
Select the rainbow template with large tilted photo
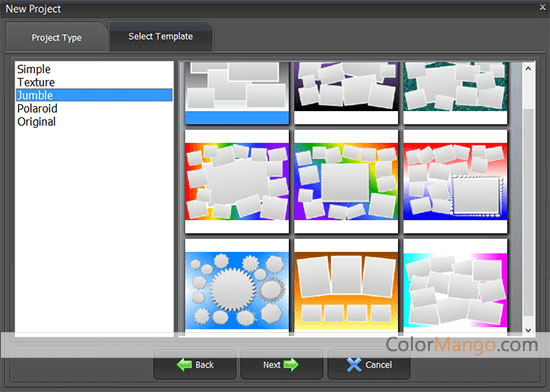coord(237,181)
